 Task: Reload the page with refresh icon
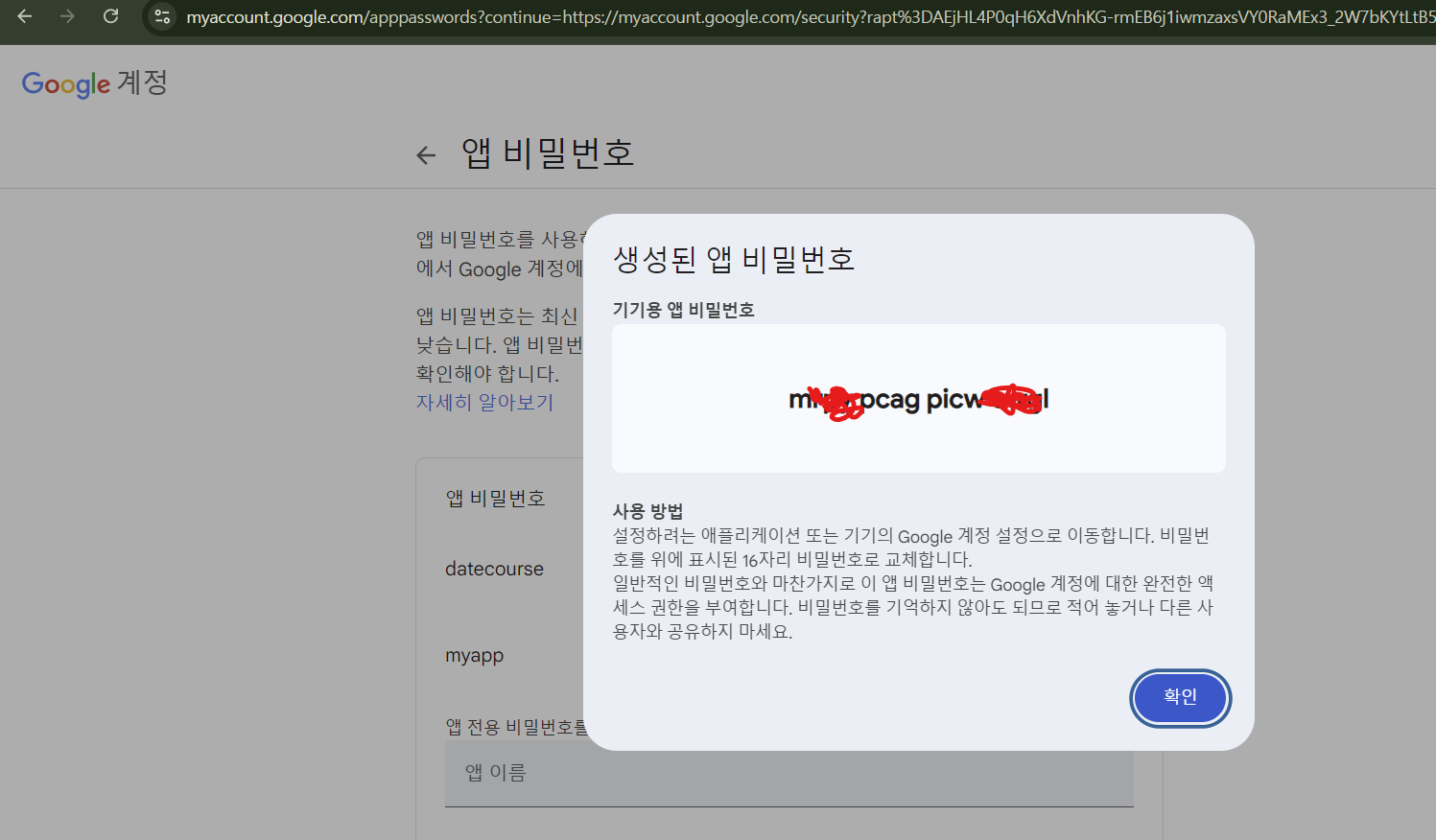110,16
